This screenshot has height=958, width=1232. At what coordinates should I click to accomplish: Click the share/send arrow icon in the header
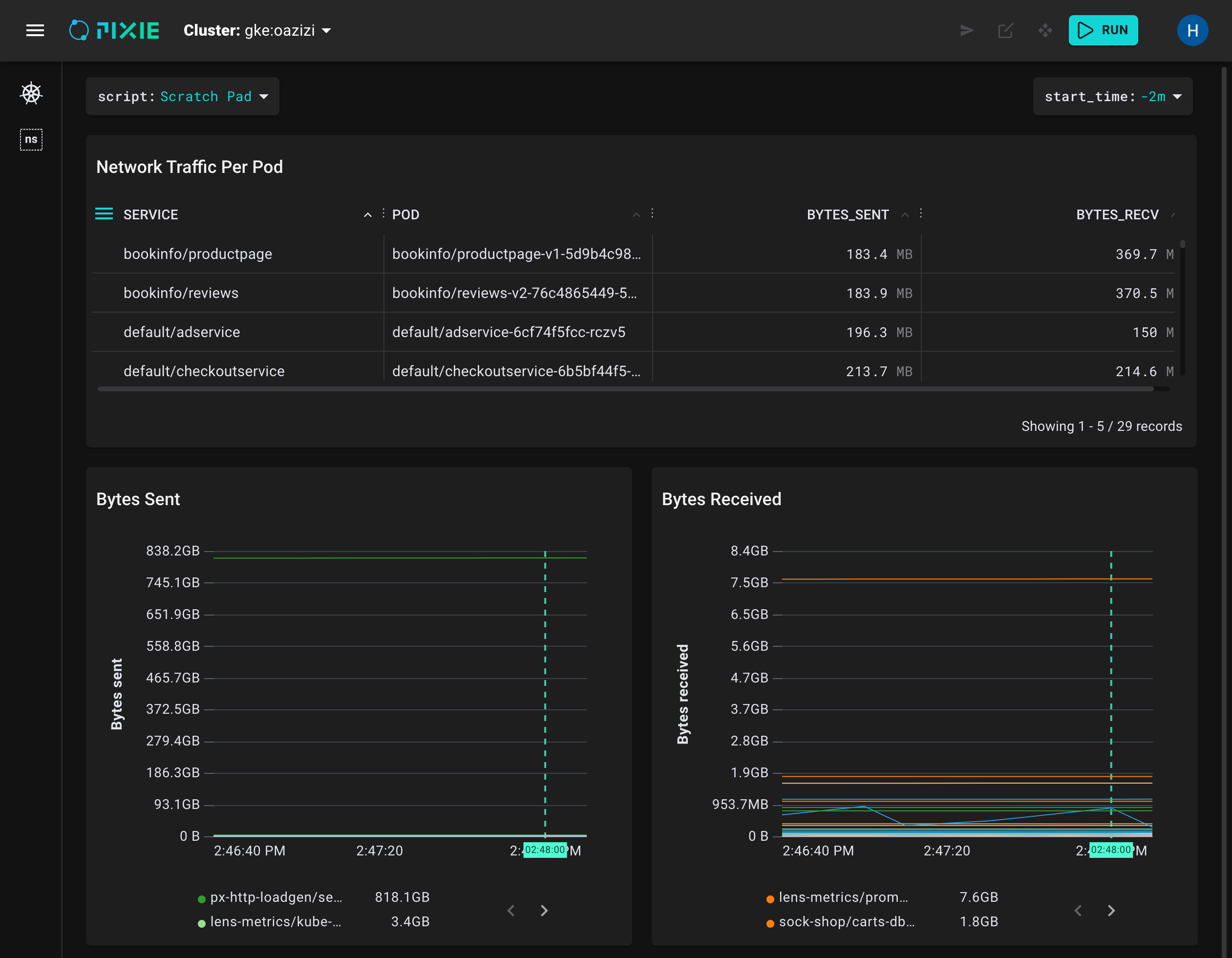coord(967,30)
